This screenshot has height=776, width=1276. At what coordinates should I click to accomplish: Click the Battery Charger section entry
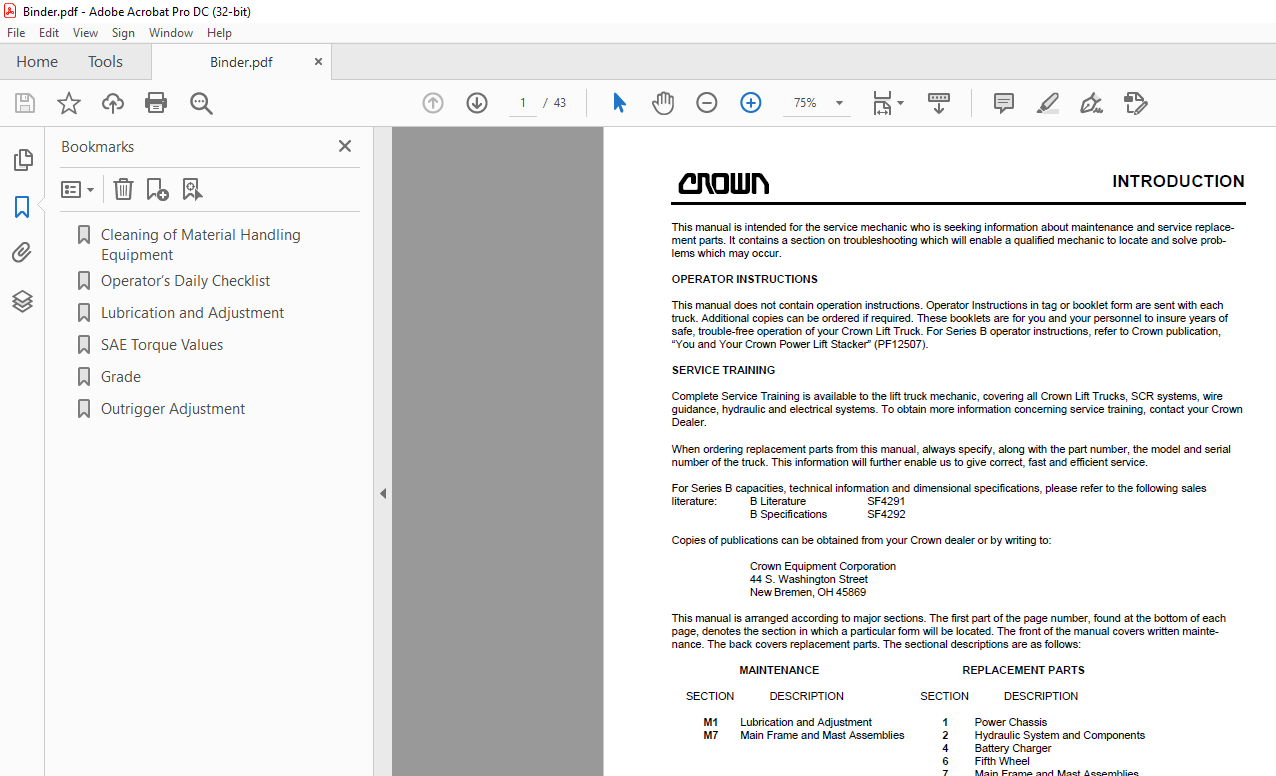(x=1013, y=748)
